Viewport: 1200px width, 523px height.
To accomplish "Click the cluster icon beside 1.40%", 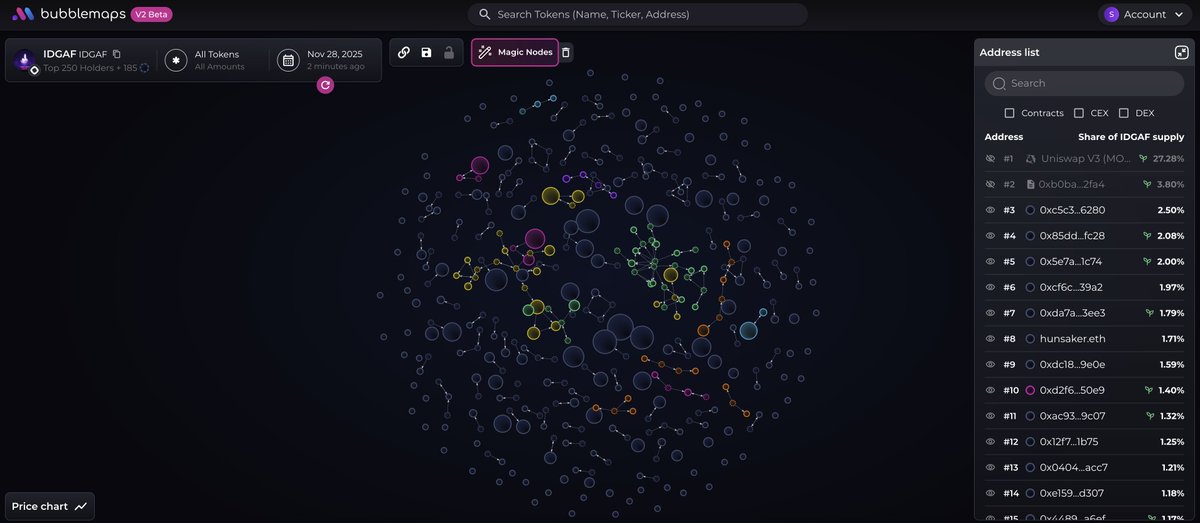I will pyautogui.click(x=1147, y=390).
